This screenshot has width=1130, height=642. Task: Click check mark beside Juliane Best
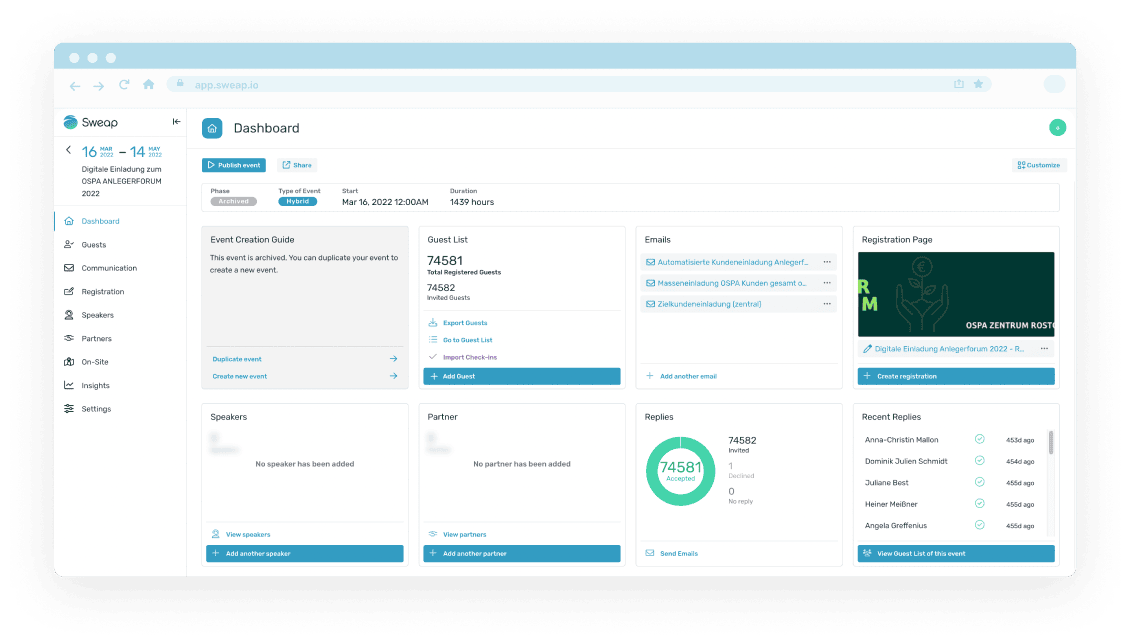point(980,483)
